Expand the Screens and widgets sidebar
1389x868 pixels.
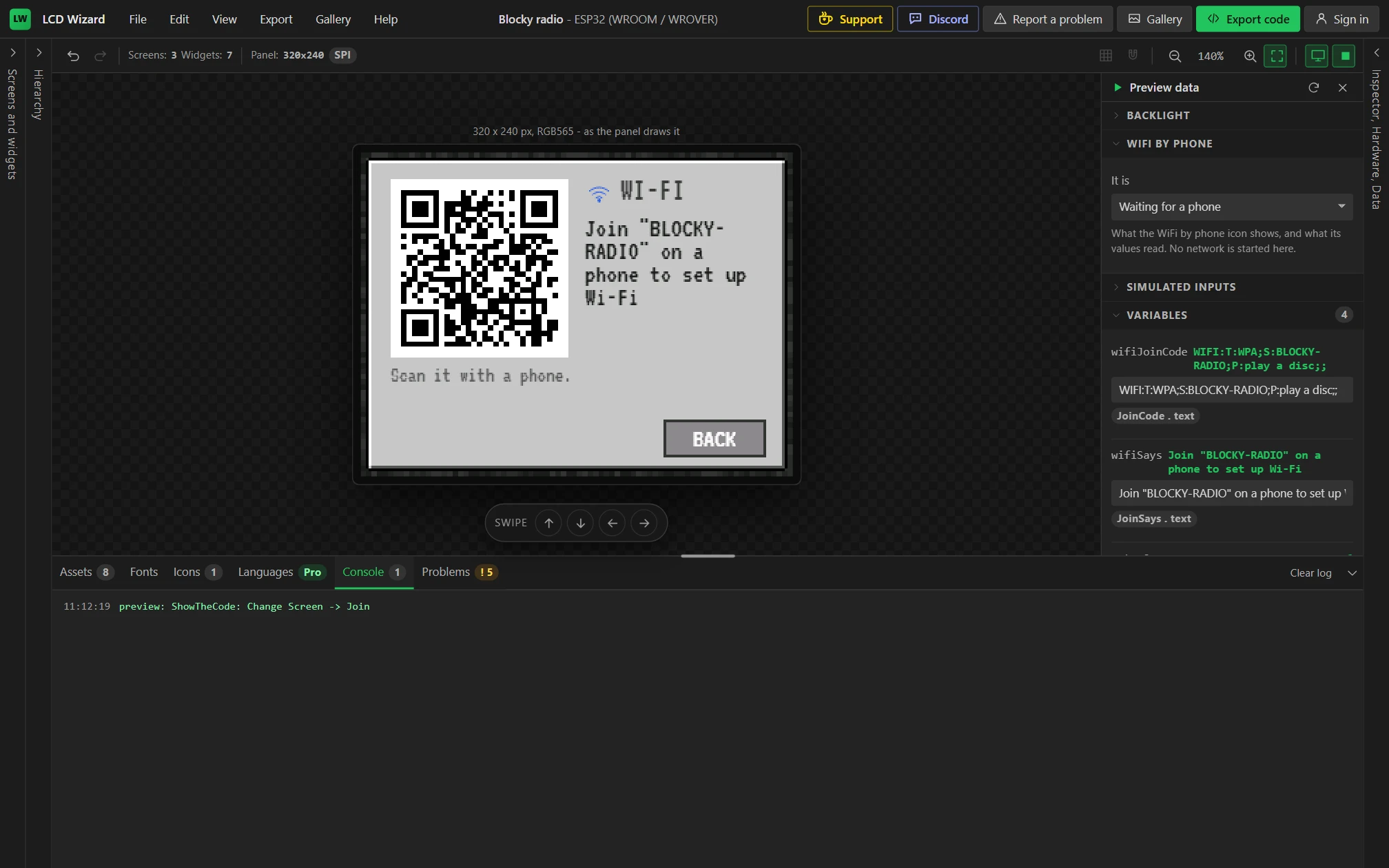point(12,53)
